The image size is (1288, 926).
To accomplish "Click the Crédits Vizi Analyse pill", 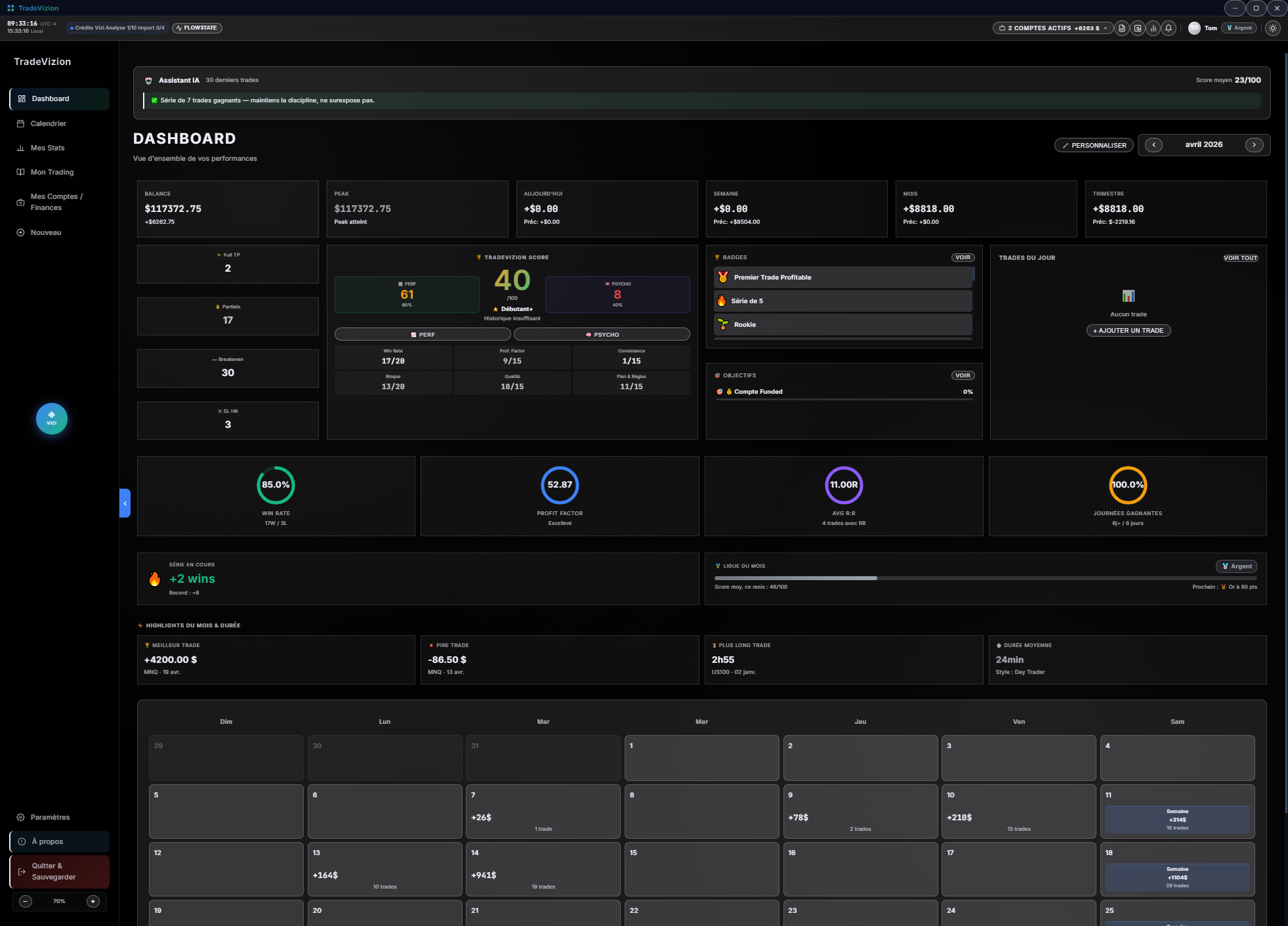I will click(x=117, y=28).
